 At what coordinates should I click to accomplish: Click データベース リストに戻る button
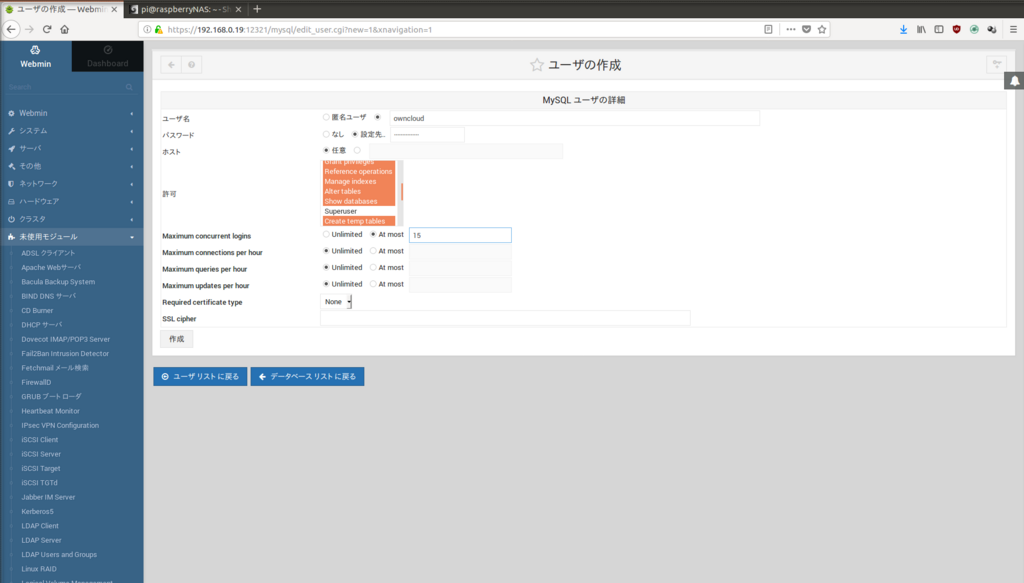tap(308, 377)
